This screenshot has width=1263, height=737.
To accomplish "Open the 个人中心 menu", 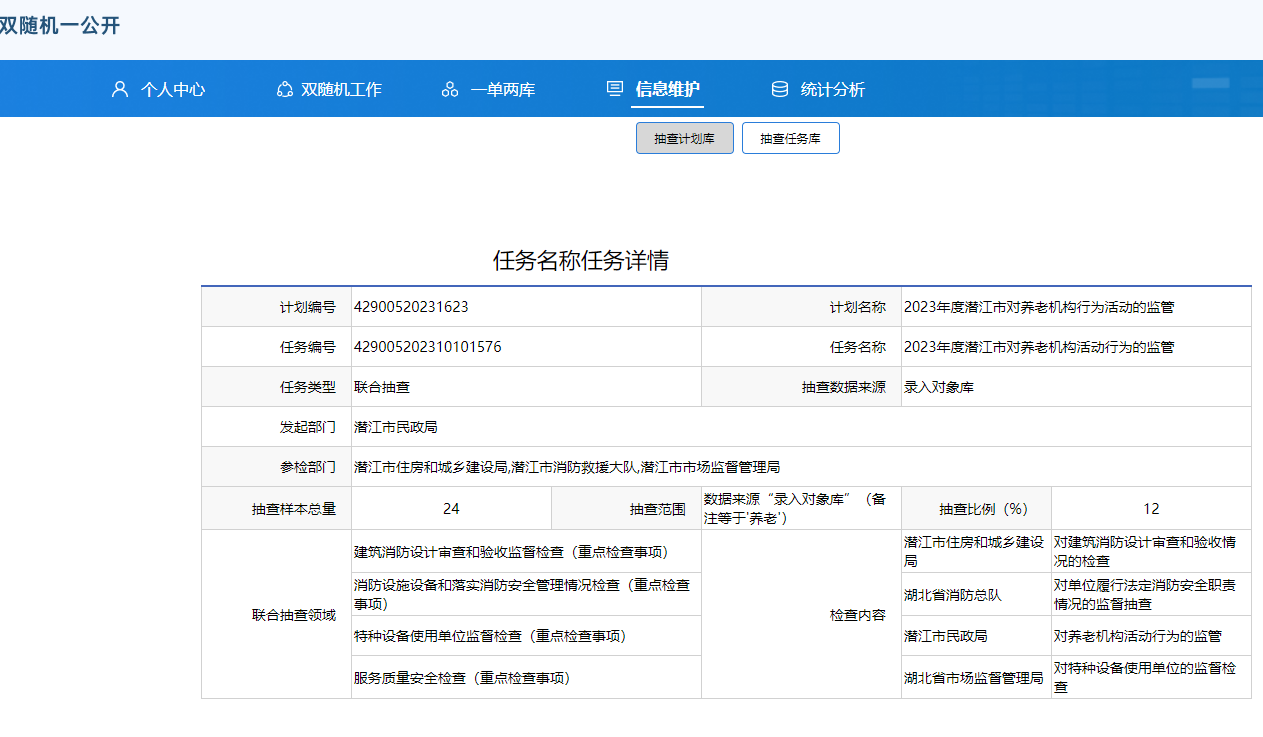I will pos(173,89).
